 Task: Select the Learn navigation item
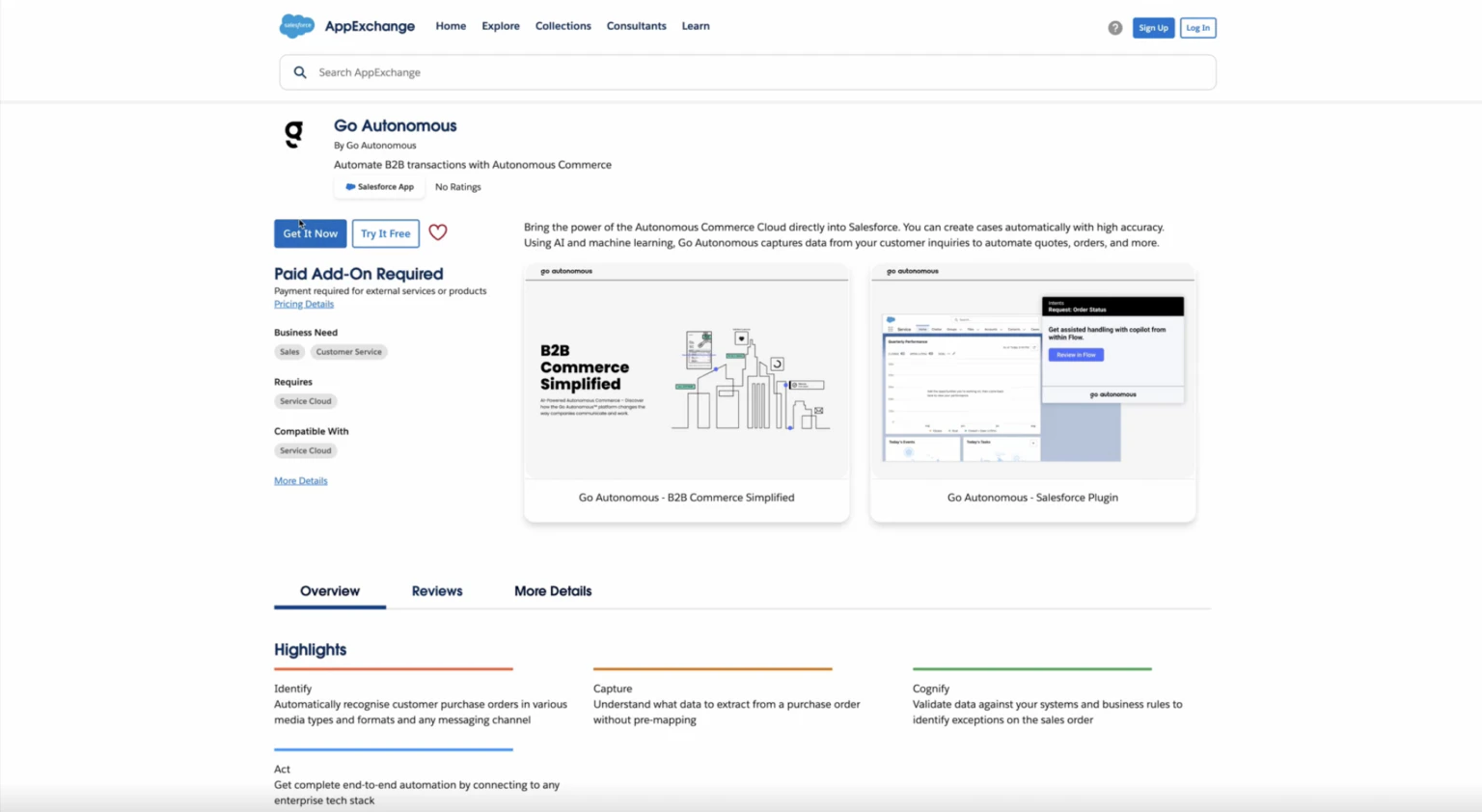click(x=696, y=26)
